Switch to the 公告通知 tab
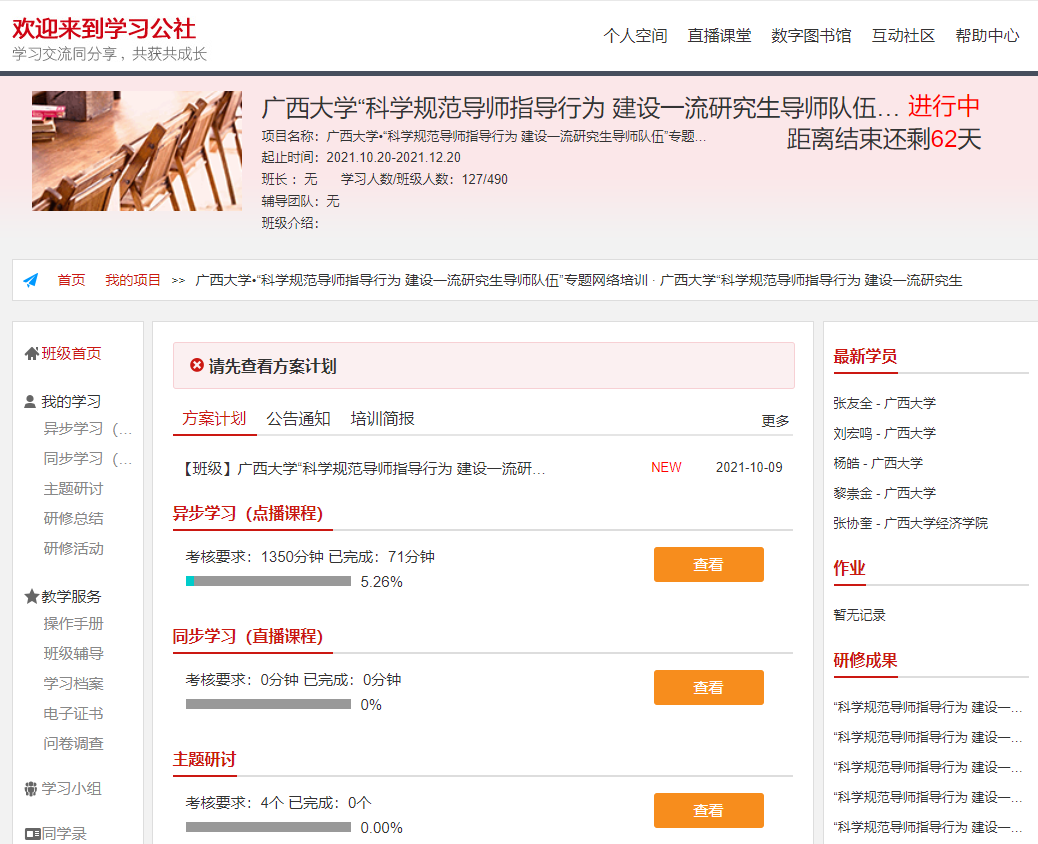Image resolution: width=1038 pixels, height=844 pixels. [298, 419]
